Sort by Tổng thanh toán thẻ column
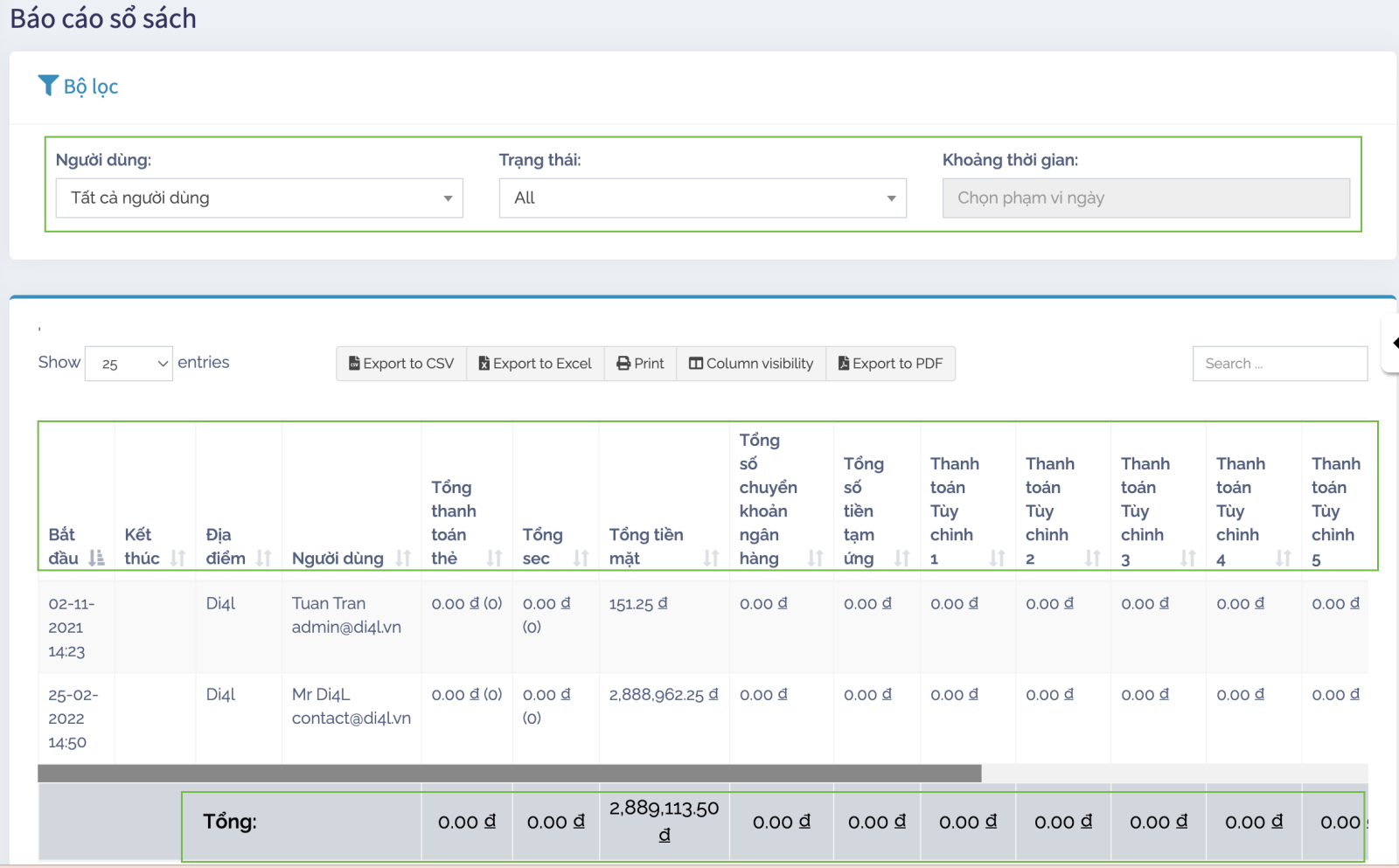This screenshot has width=1399, height=868. (x=494, y=558)
